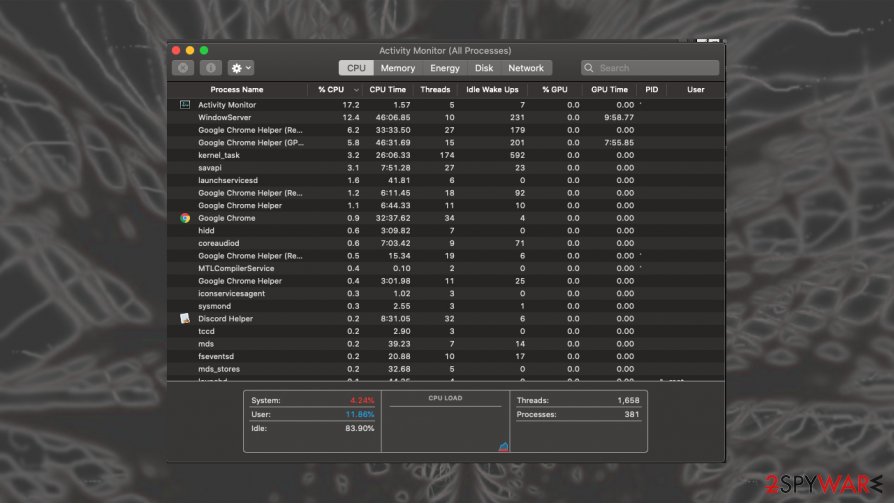The image size is (894, 504).
Task: Click WindowServer GPU time 9:58.77
Action: [x=619, y=117]
